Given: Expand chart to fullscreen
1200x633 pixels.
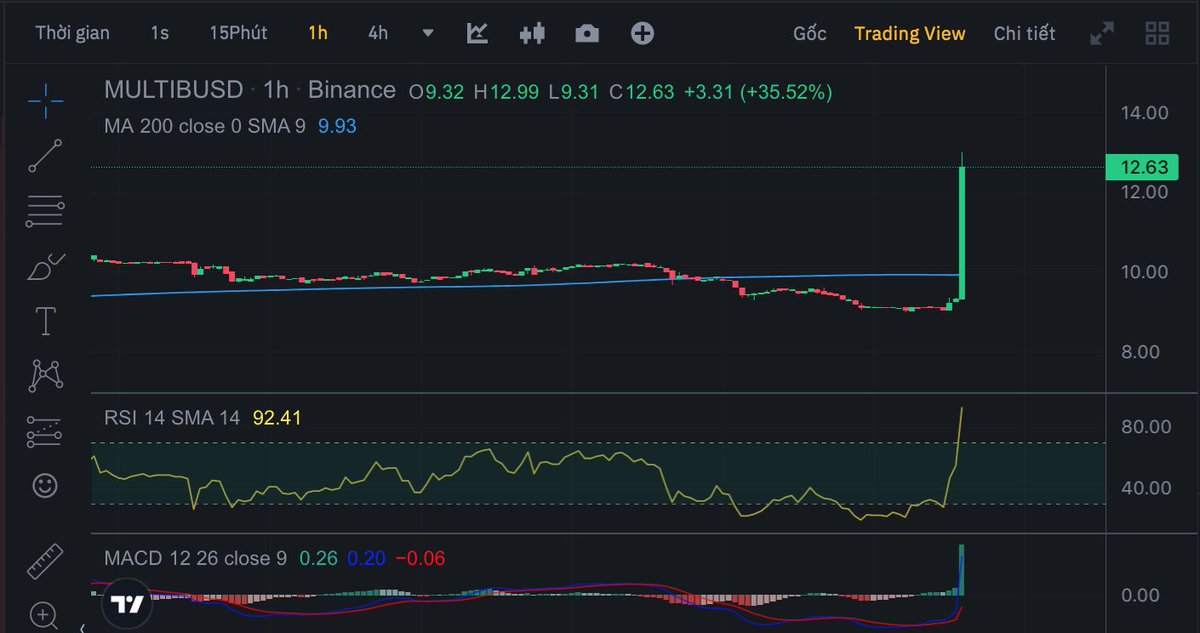Looking at the screenshot, I should 1102,33.
